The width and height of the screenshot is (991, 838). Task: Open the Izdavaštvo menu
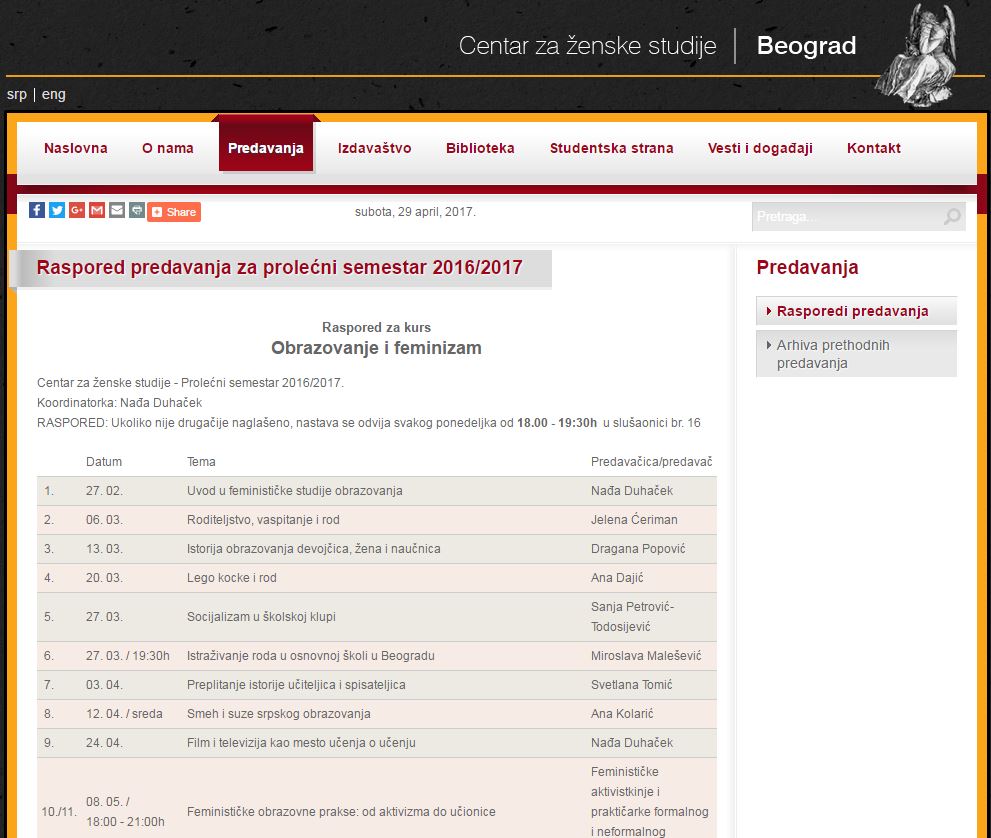[375, 148]
